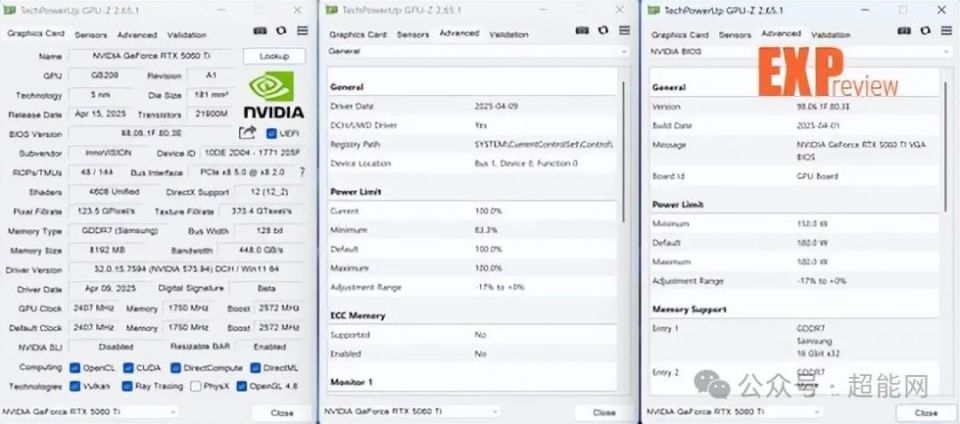The width and height of the screenshot is (960, 424).
Task: Open GPU selector dropdown in middle window
Action: coord(411,411)
